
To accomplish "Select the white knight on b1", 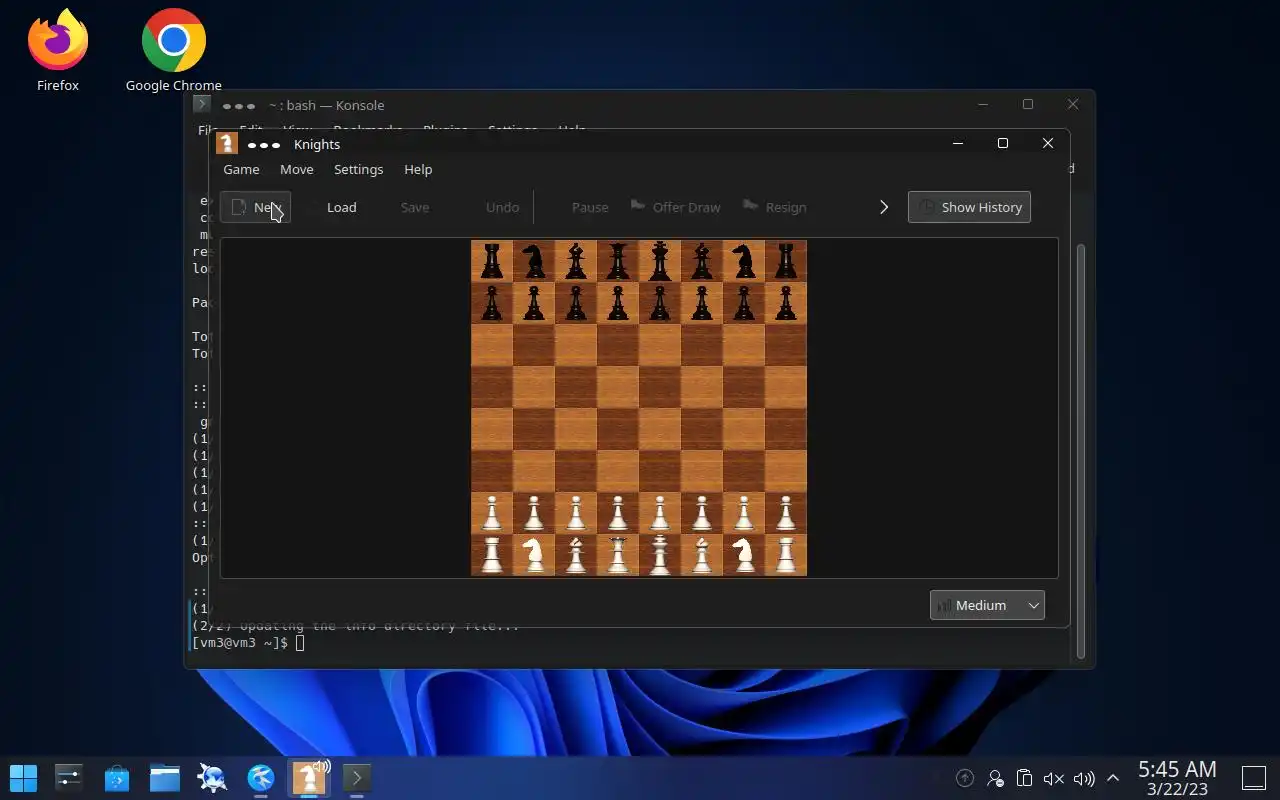I will tap(534, 555).
